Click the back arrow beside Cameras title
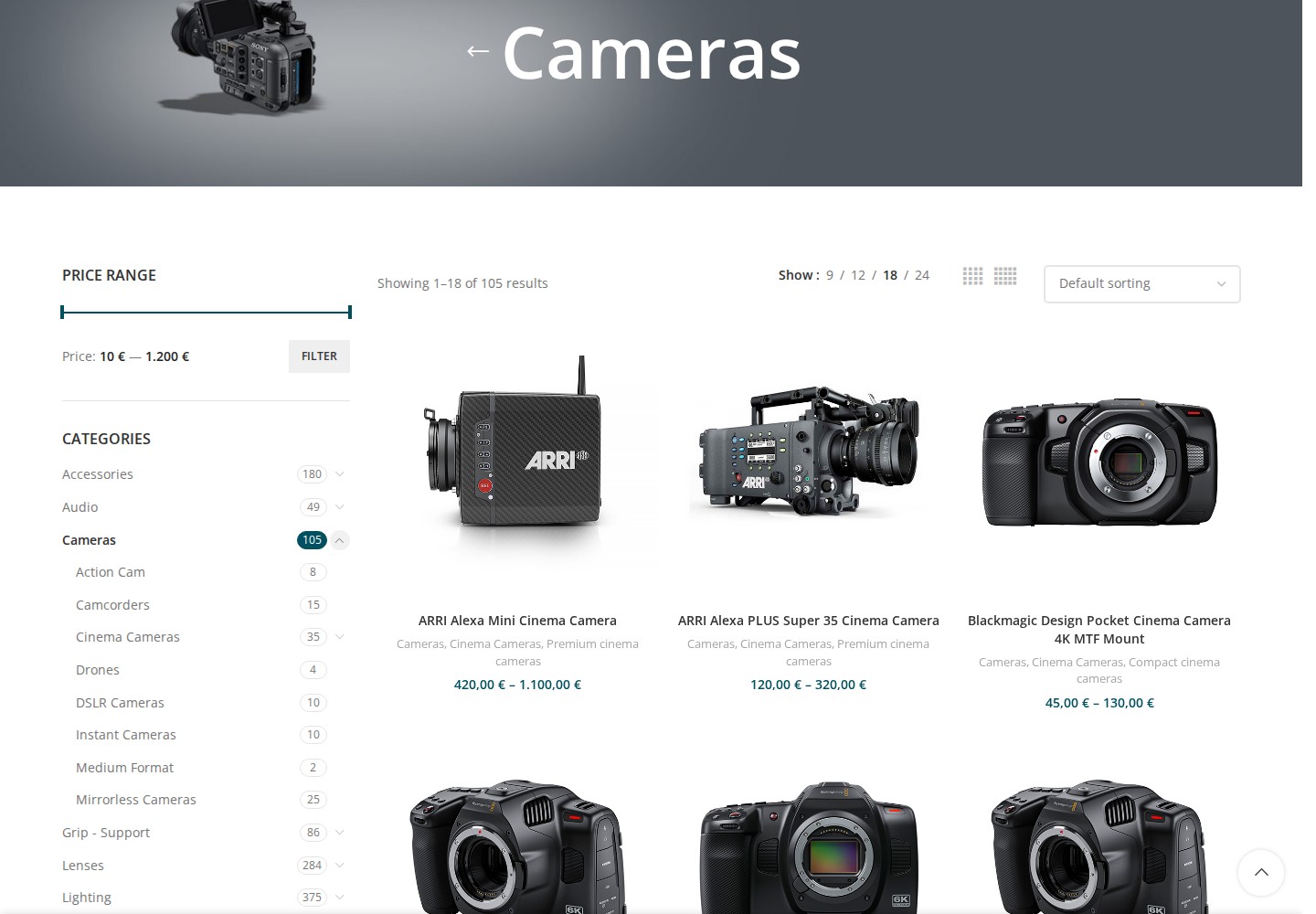The height and width of the screenshot is (914, 1316). (x=478, y=51)
